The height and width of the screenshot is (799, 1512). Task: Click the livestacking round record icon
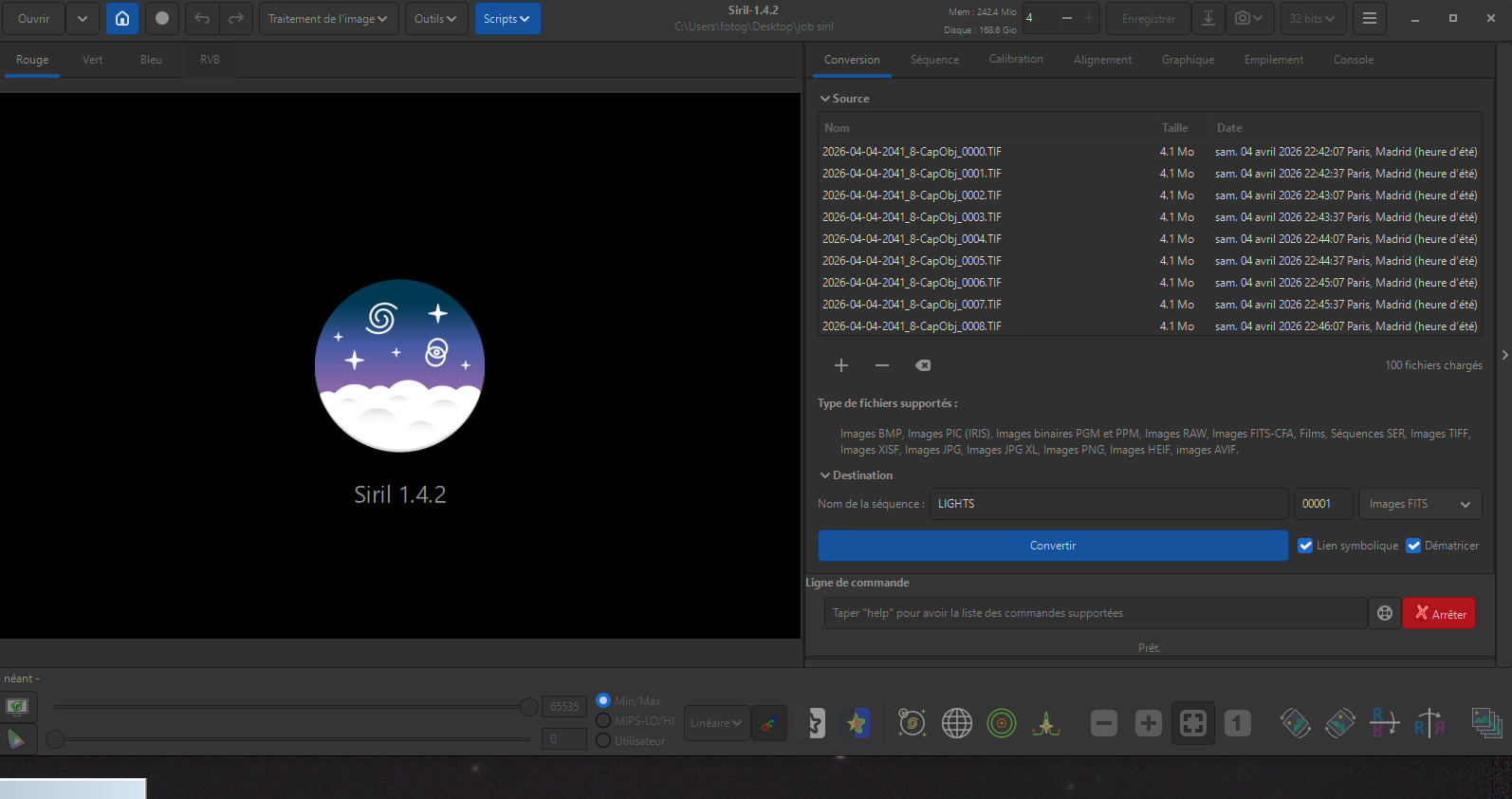click(x=162, y=18)
